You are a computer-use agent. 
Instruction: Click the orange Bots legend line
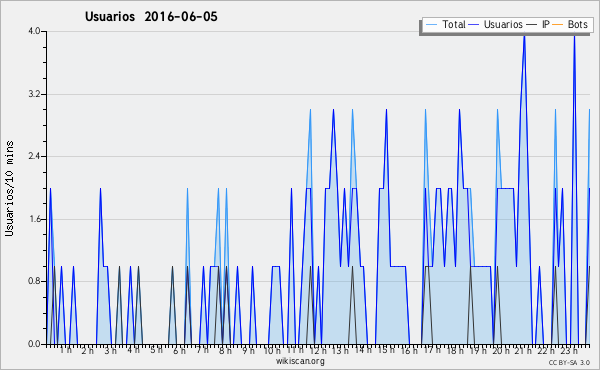pos(558,25)
